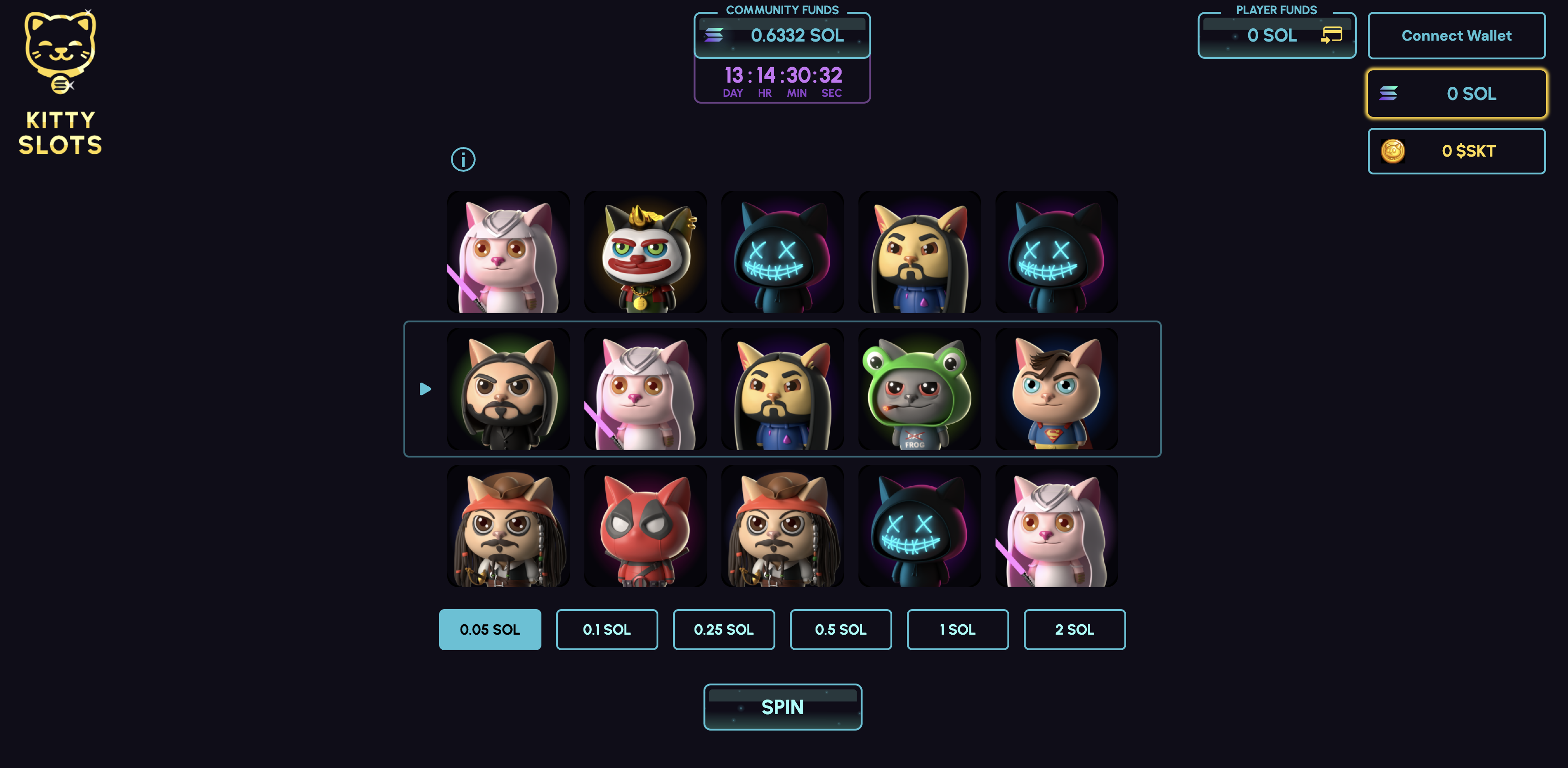Select the 0.05 SOL bet option
Viewport: 1568px width, 768px height.
[489, 629]
